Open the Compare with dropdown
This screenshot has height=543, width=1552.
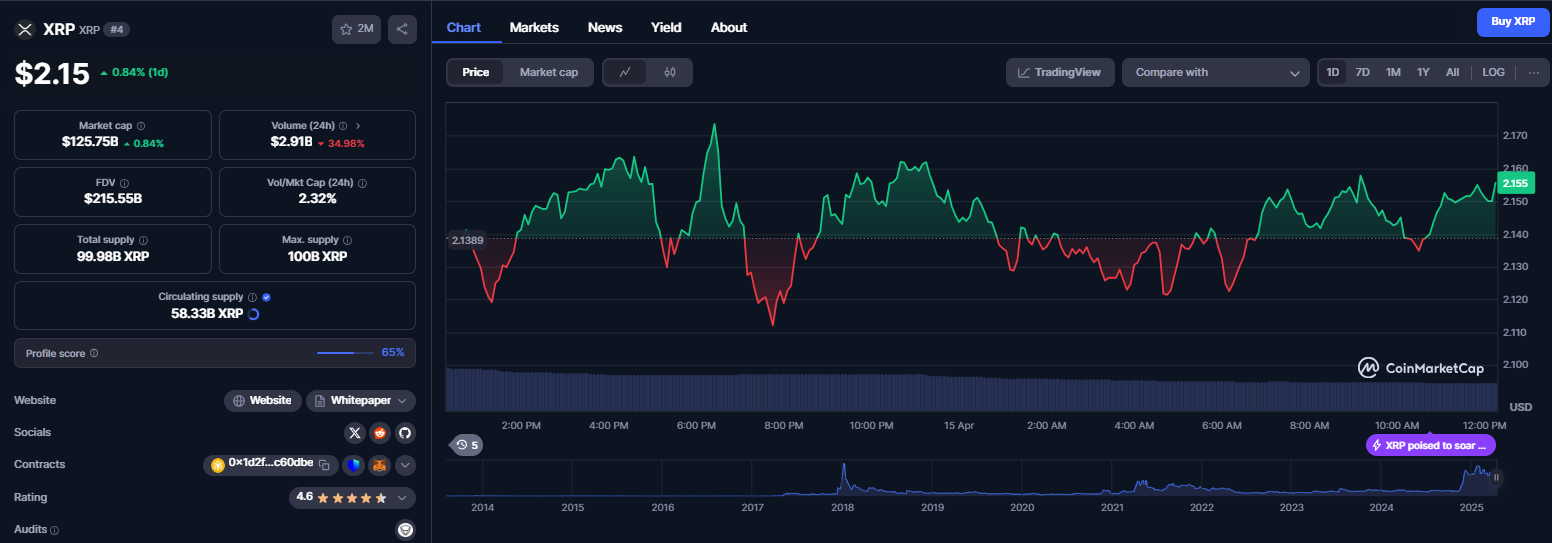[x=1216, y=72]
